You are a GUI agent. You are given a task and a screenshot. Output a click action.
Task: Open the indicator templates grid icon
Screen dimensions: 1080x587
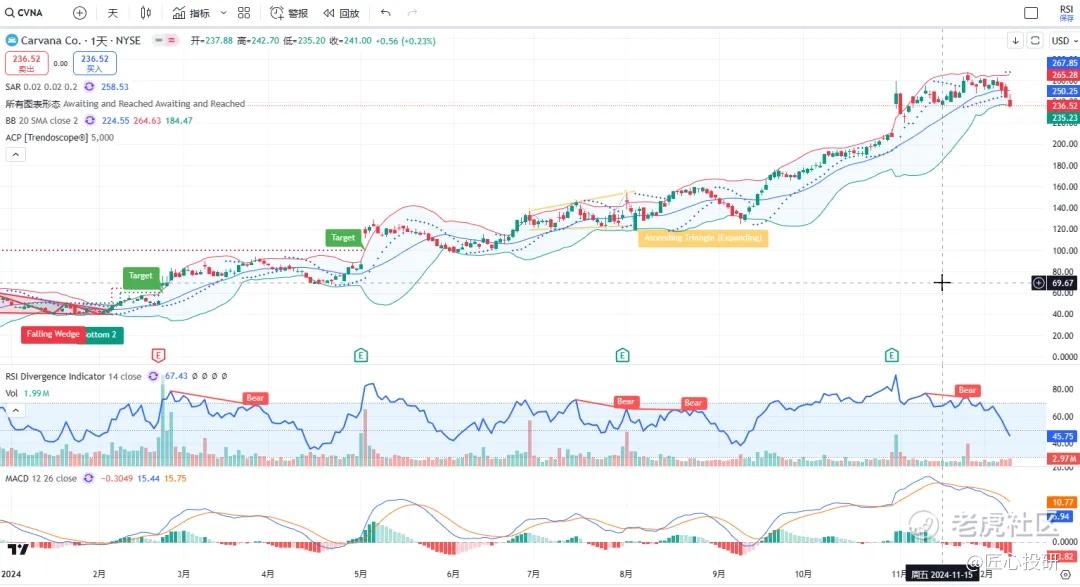(x=244, y=12)
